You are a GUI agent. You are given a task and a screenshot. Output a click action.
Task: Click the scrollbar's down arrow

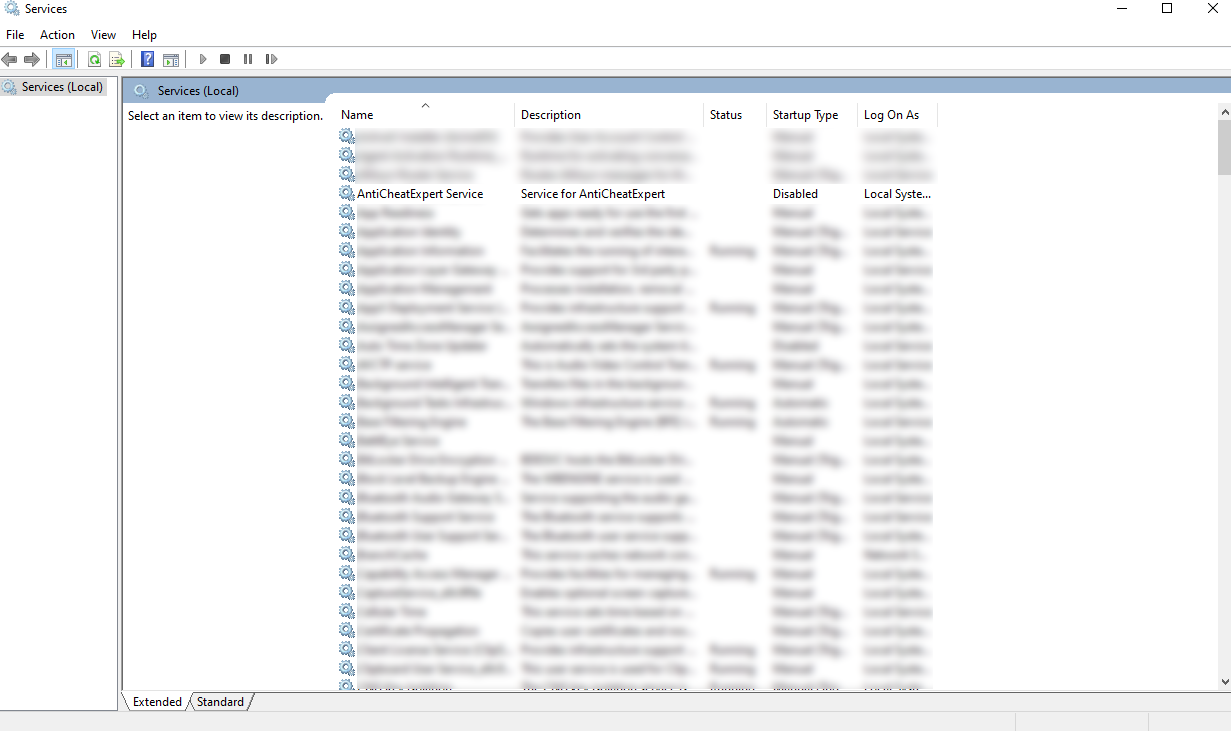1224,681
